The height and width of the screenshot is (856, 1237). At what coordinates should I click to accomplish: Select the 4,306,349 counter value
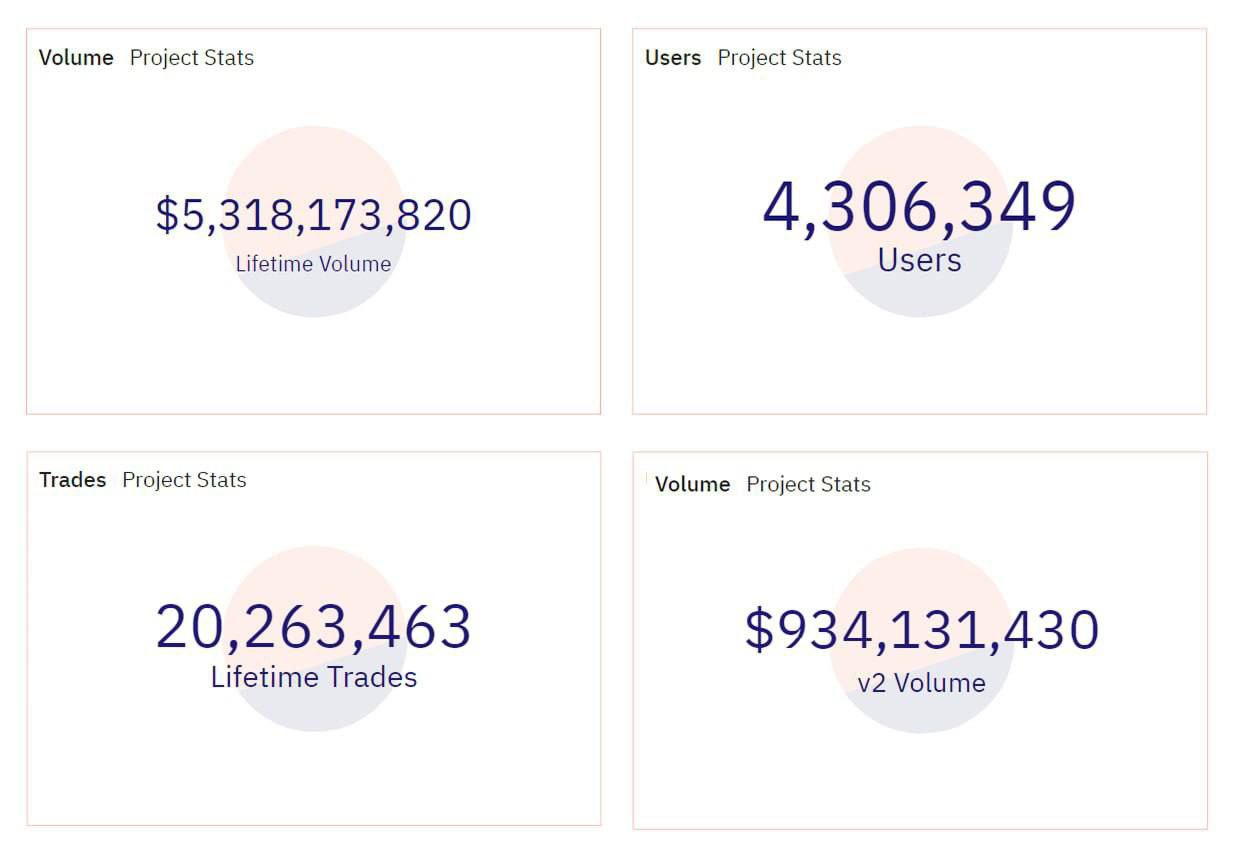[x=919, y=207]
